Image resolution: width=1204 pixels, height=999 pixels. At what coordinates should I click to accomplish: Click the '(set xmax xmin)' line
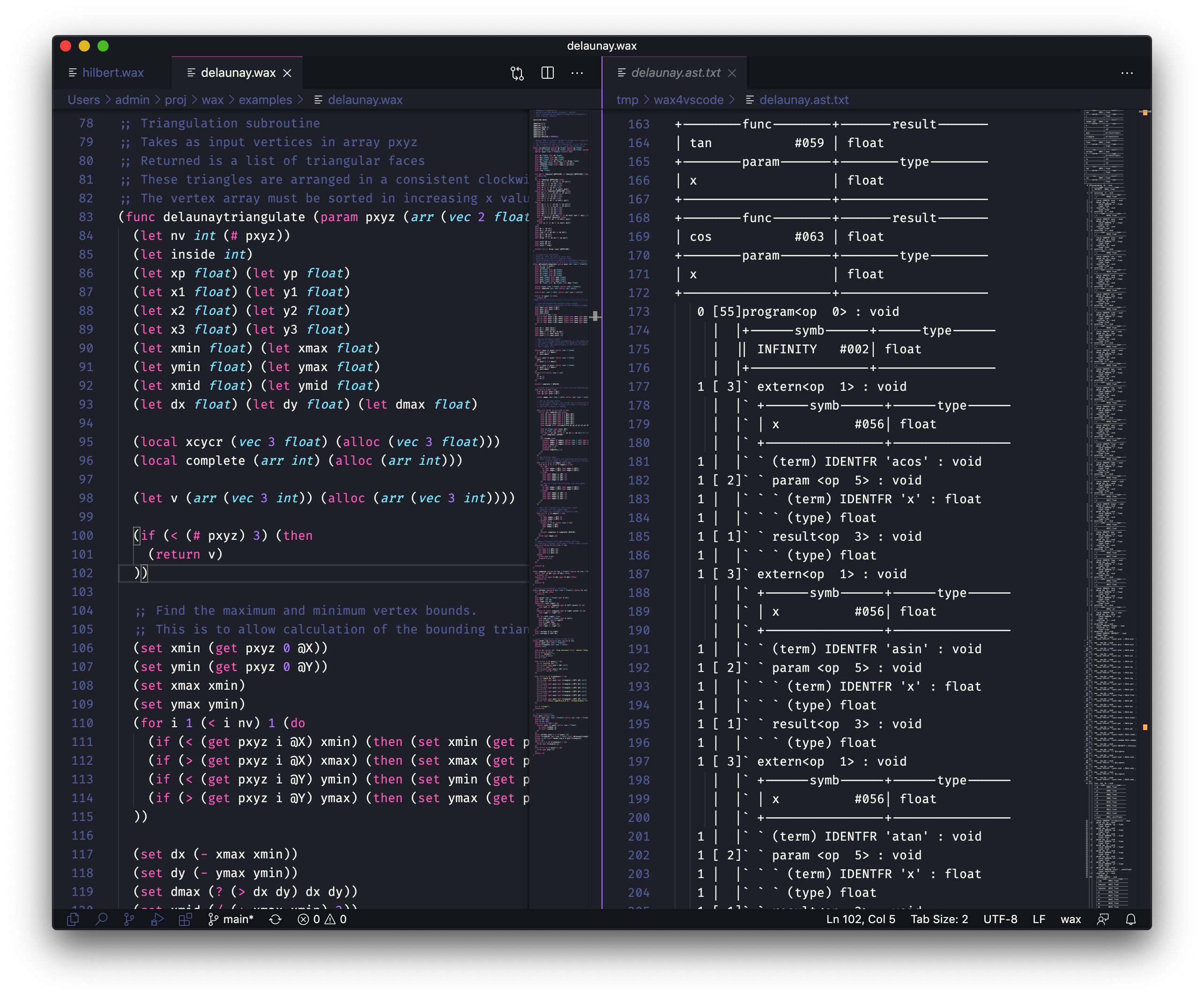tap(189, 686)
